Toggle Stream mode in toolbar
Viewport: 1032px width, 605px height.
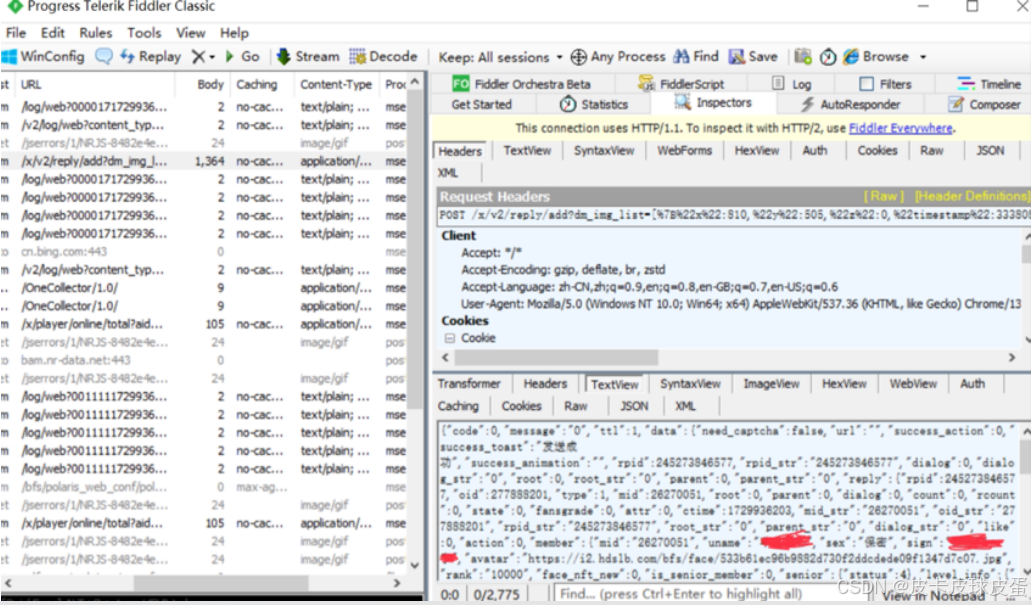(307, 57)
